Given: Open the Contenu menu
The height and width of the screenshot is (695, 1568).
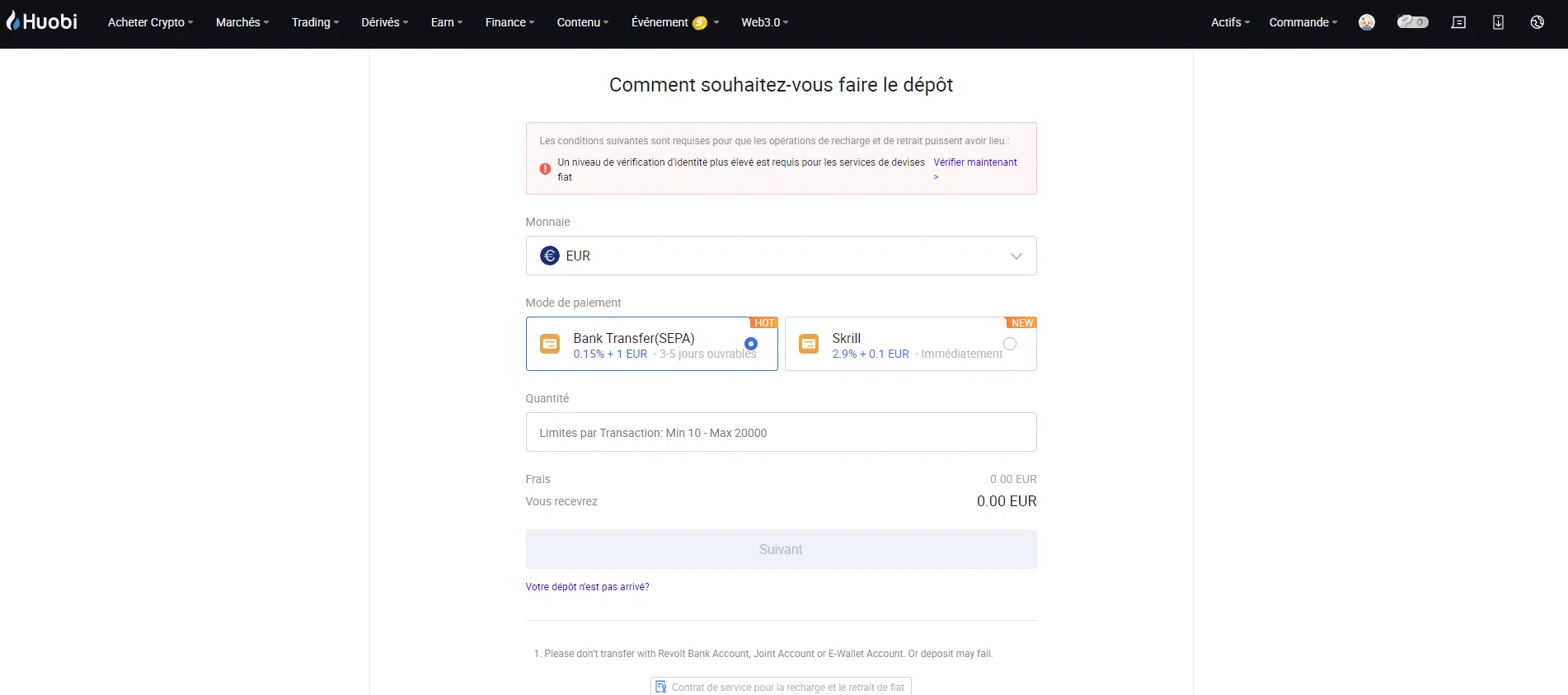Looking at the screenshot, I should point(583,22).
